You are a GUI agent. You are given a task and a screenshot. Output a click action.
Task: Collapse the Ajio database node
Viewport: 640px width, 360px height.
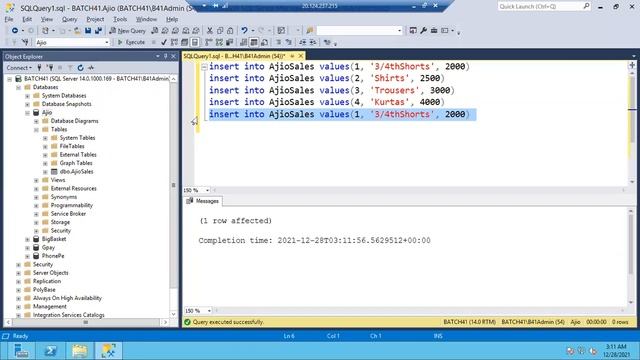(27, 113)
